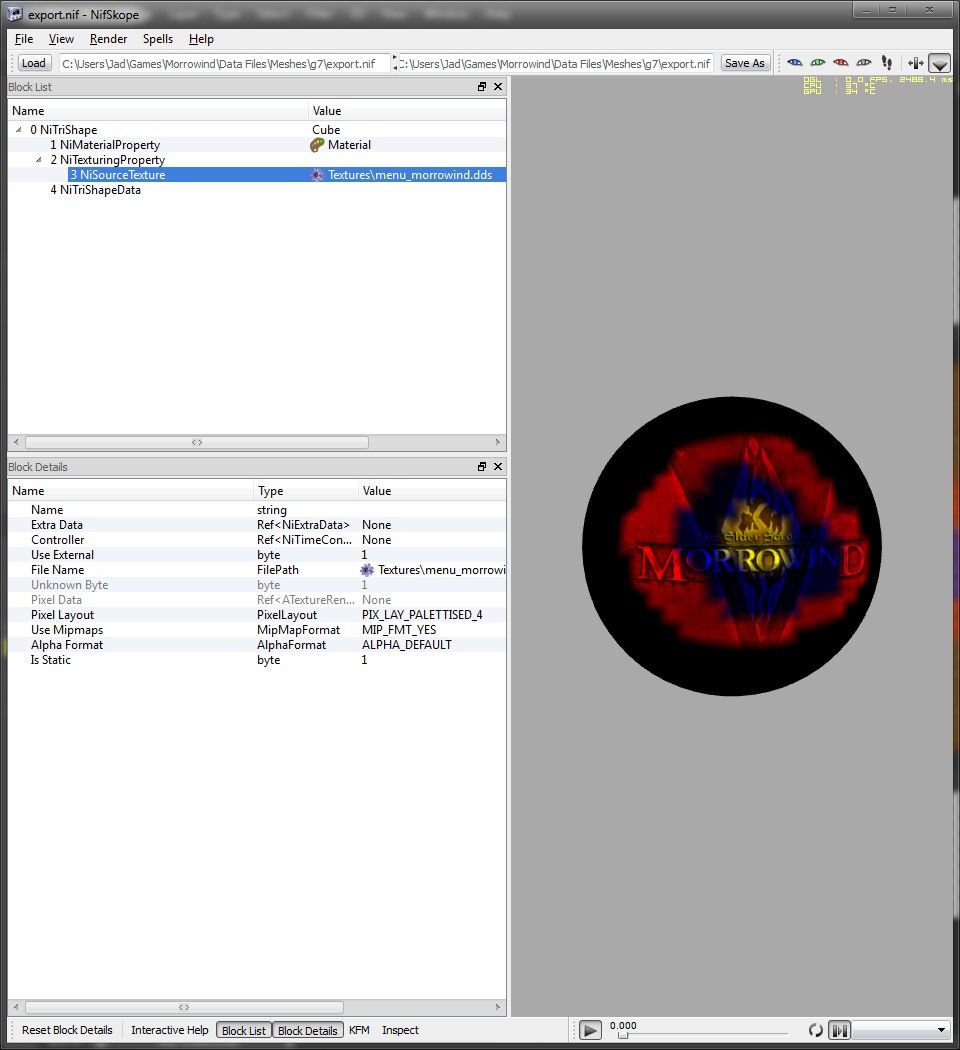Open the Spells menu
960x1050 pixels.
[x=158, y=39]
